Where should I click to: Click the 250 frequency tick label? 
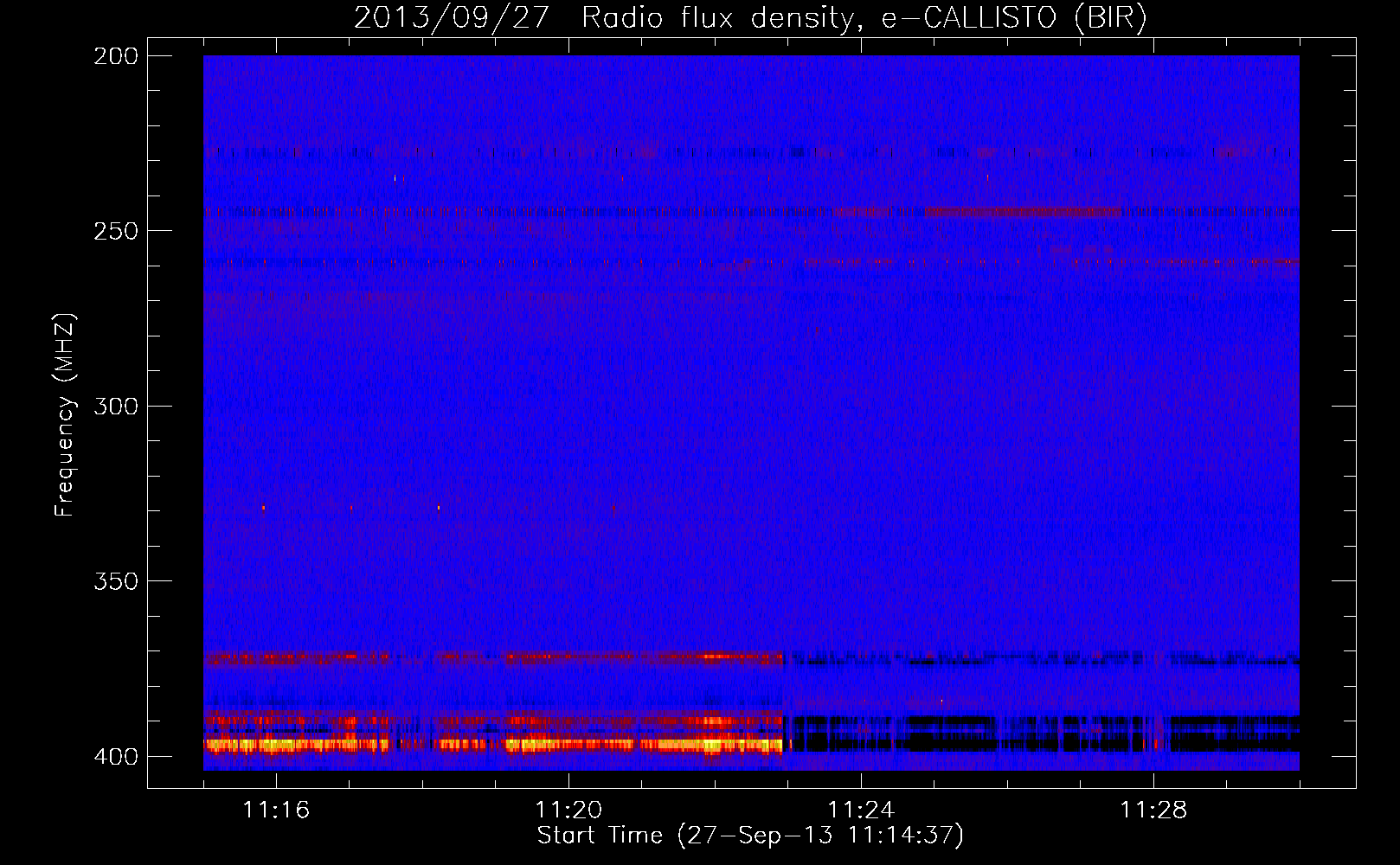point(116,231)
